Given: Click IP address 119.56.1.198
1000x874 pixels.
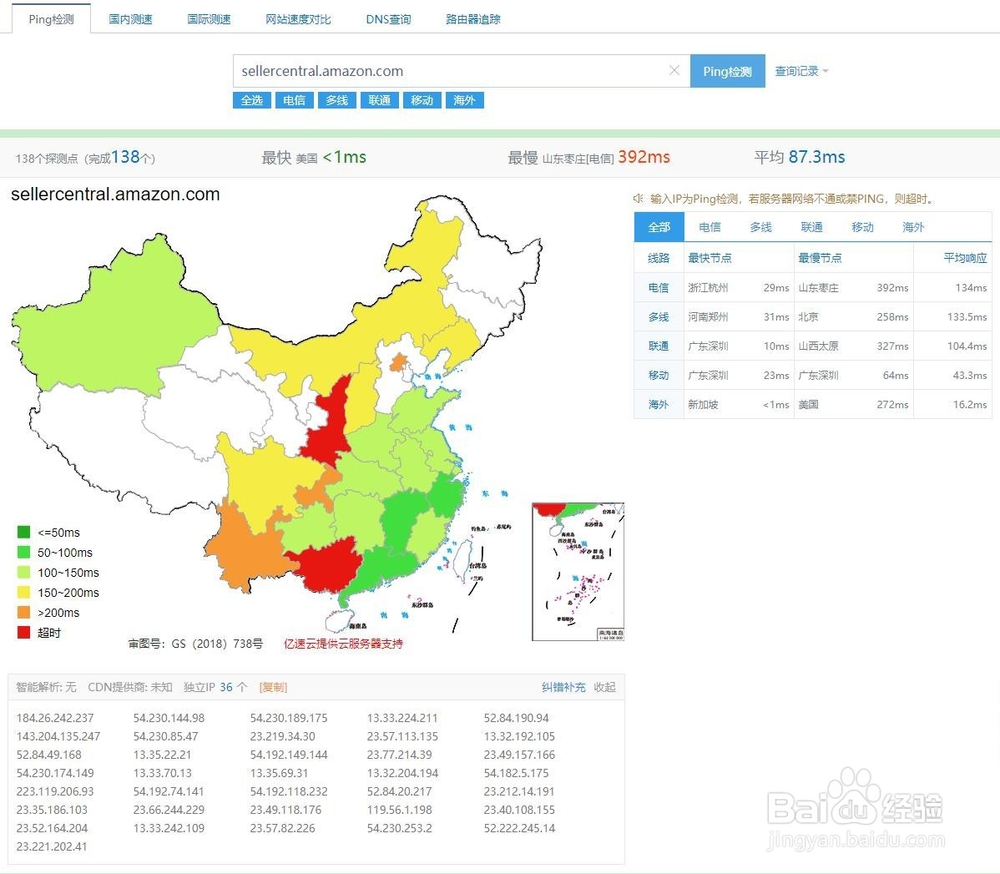Looking at the screenshot, I should (x=399, y=810).
